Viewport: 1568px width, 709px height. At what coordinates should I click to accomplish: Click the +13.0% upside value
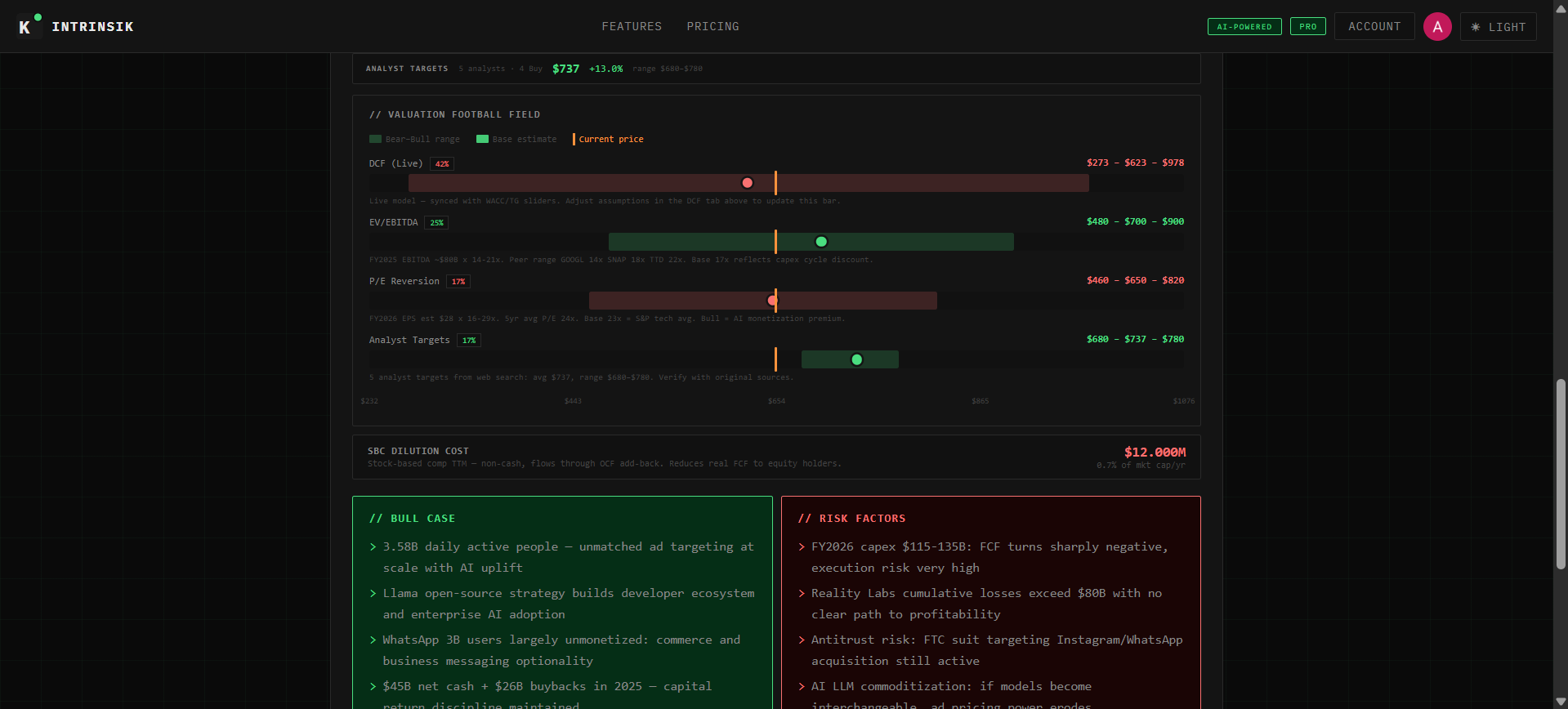point(605,69)
